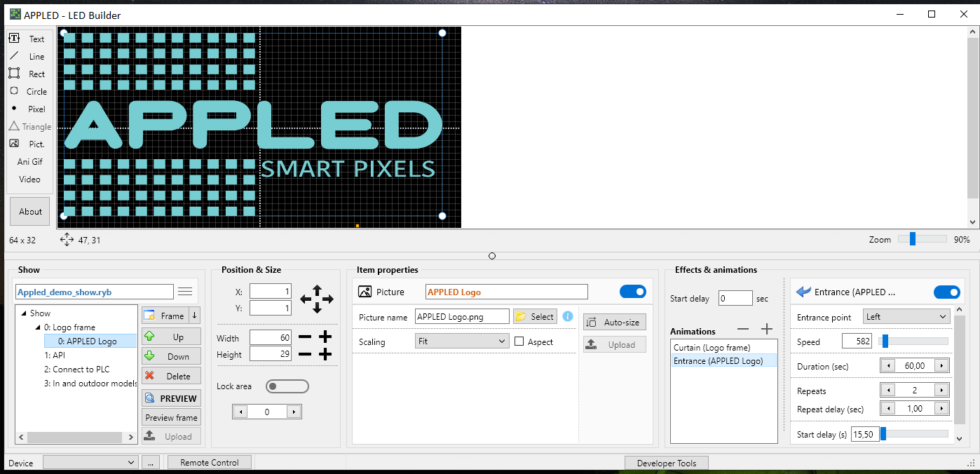
Task: Click the Preview frame button
Action: click(x=171, y=418)
